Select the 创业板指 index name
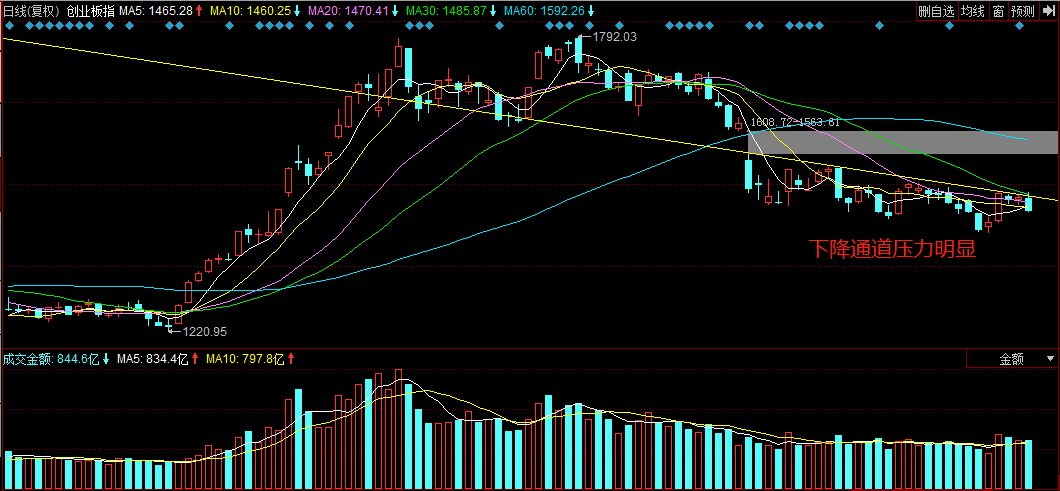The image size is (1060, 491). [x=90, y=11]
